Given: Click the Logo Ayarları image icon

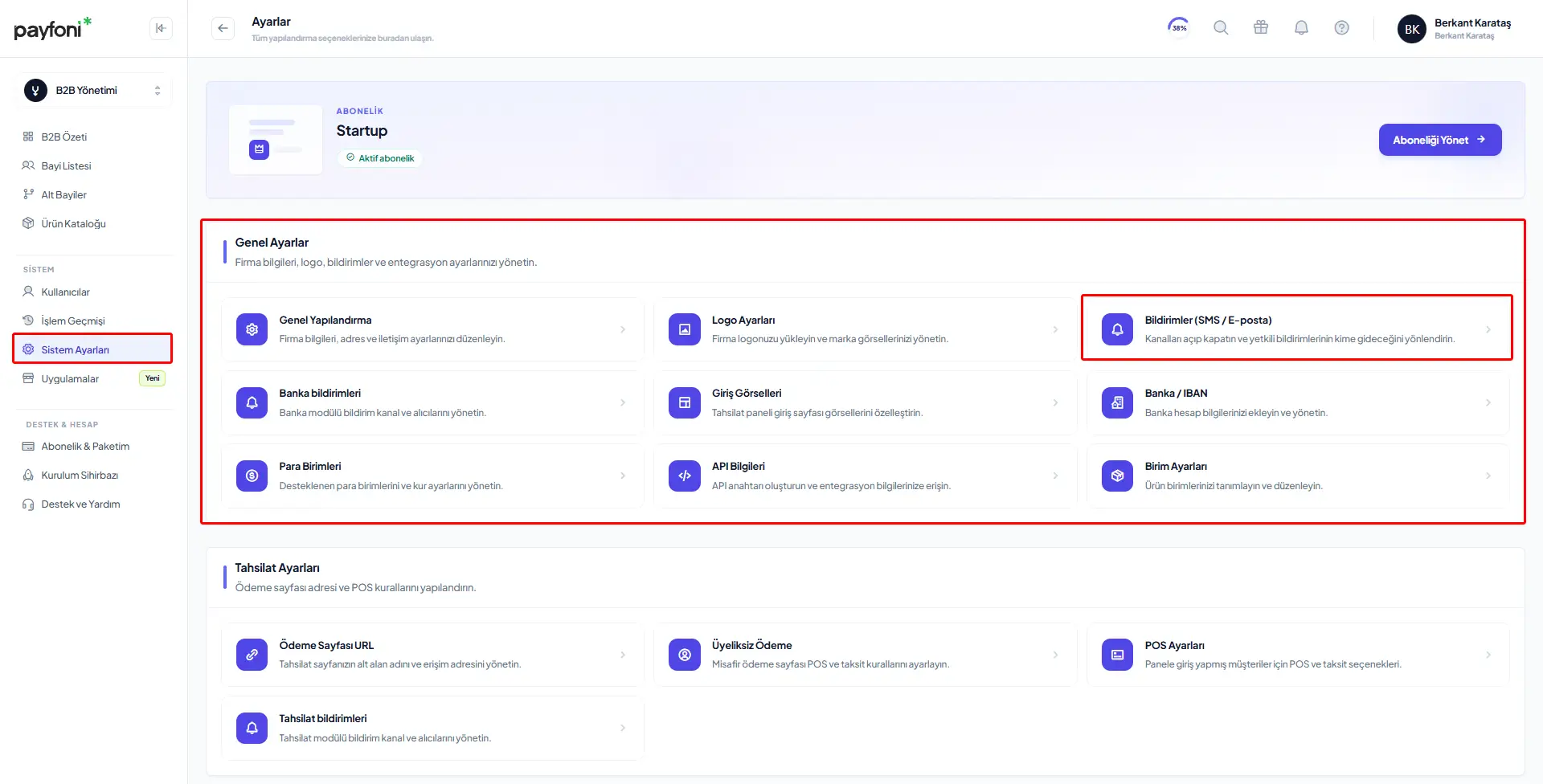Looking at the screenshot, I should coord(685,329).
